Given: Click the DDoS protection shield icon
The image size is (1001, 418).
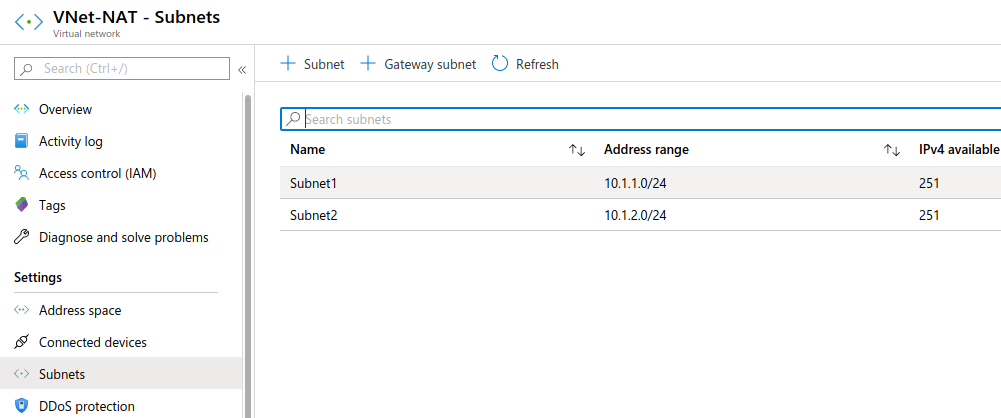Looking at the screenshot, I should [21, 406].
